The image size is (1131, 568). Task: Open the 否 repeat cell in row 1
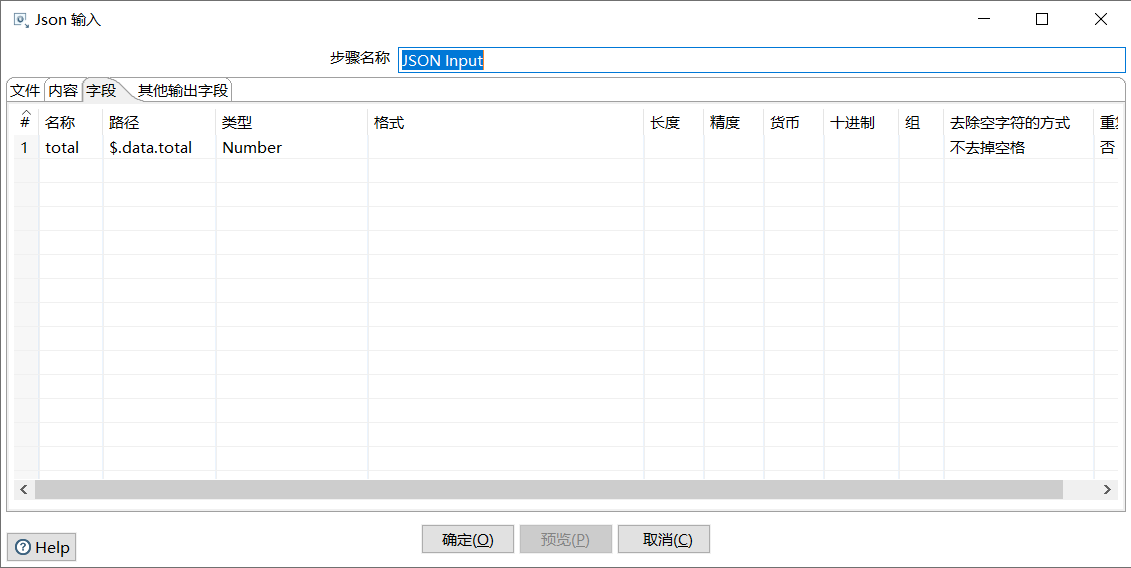coord(1106,147)
